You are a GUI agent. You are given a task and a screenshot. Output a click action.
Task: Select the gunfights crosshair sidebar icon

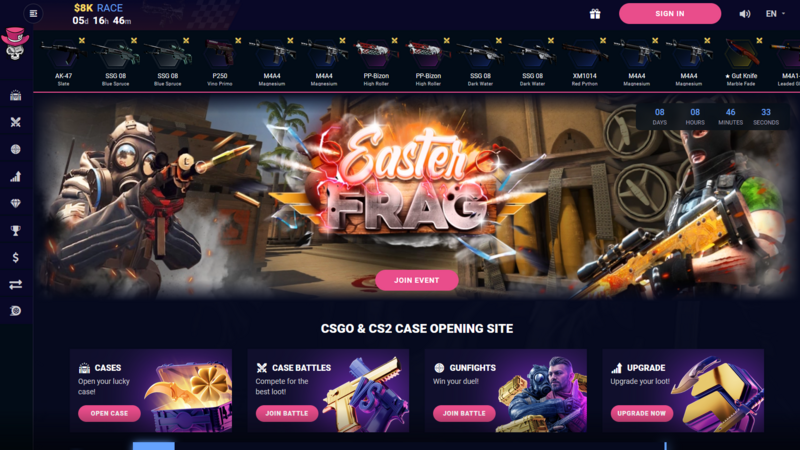coord(16,149)
